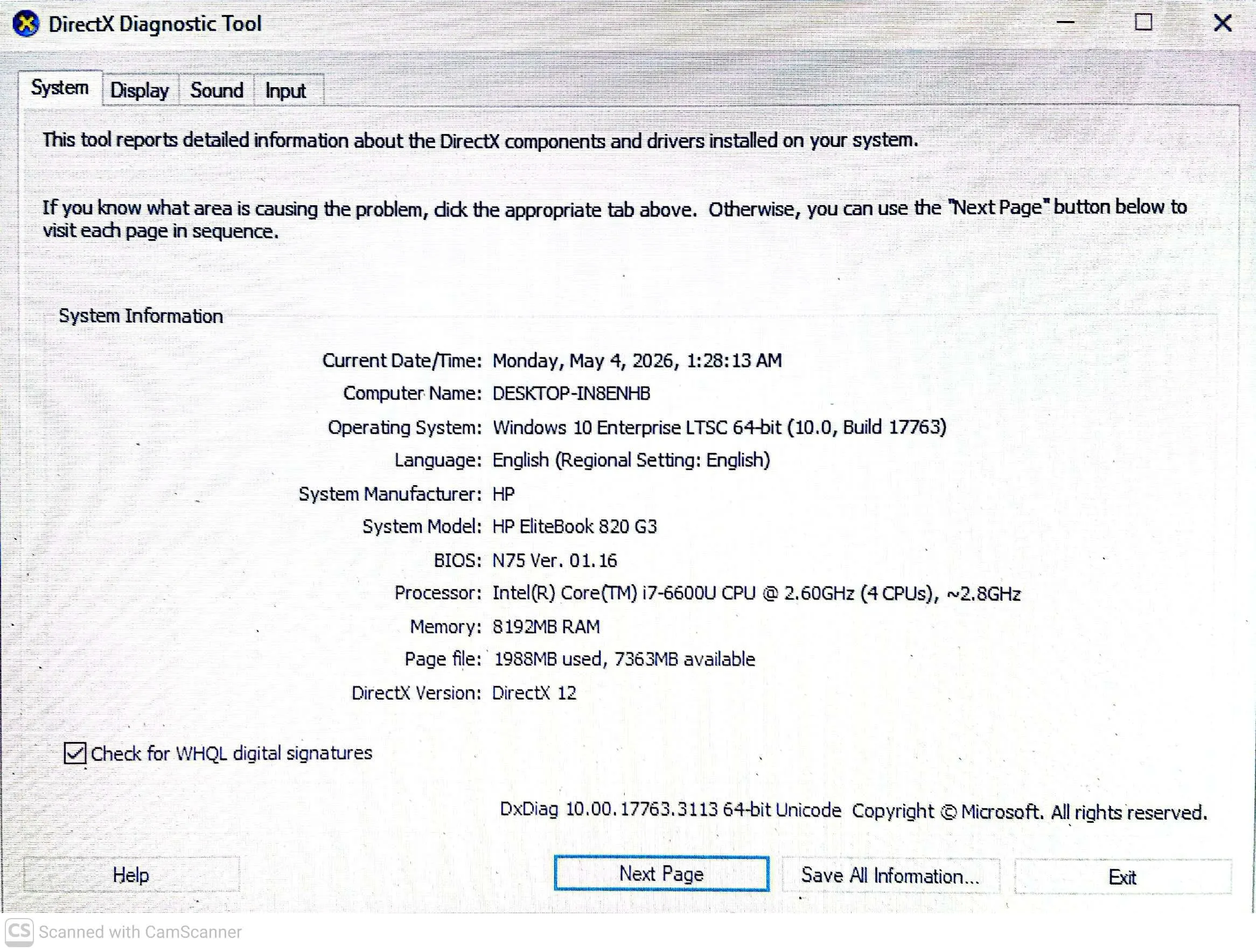Viewport: 1256px width, 952px height.
Task: Click the 'Computer Name:' label
Action: tap(413, 394)
